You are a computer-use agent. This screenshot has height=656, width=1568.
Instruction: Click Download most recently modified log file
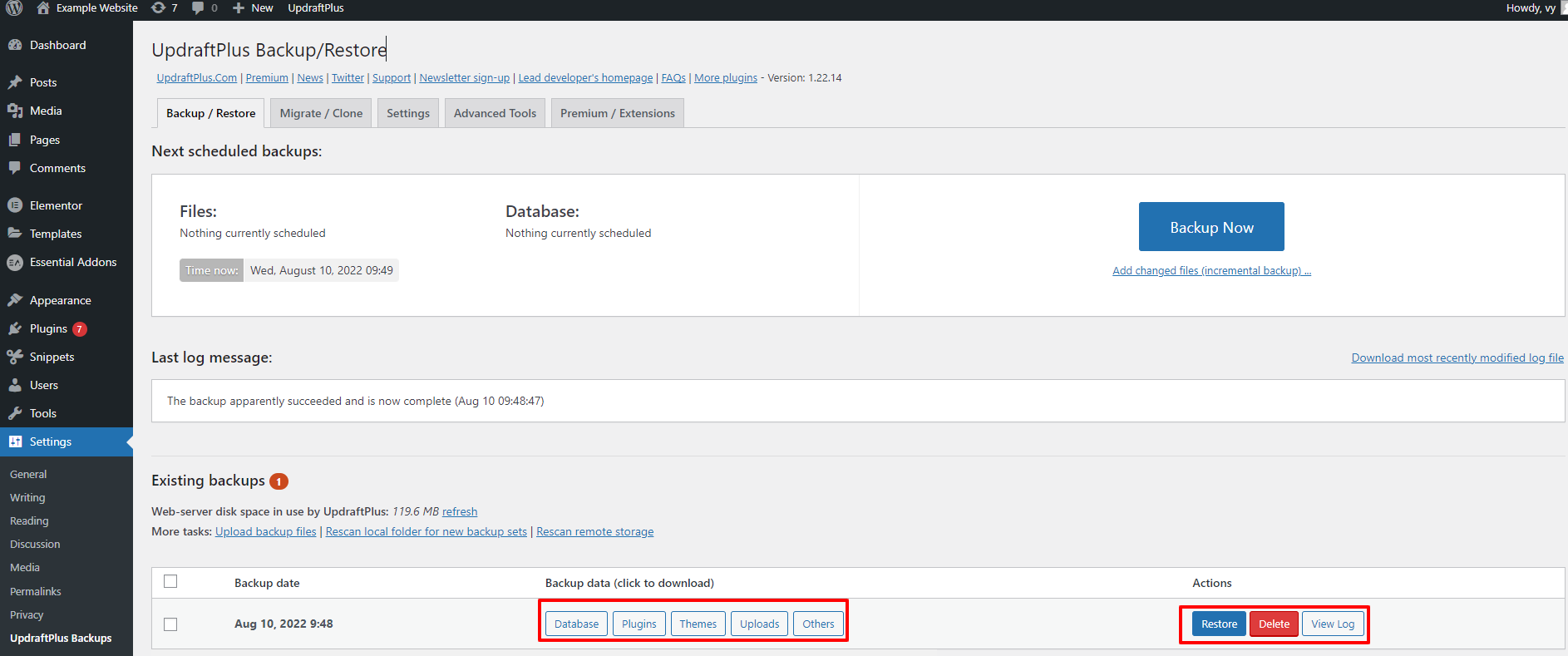pyautogui.click(x=1457, y=358)
